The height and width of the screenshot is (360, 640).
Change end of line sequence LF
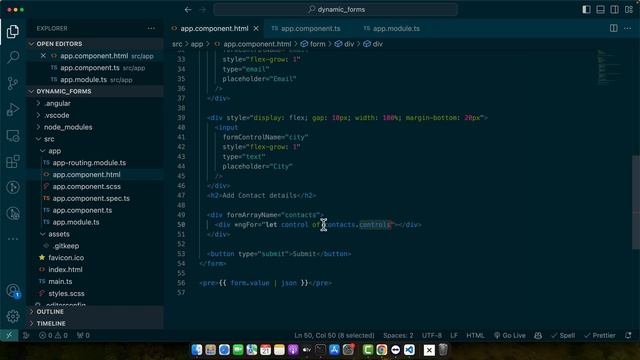(x=454, y=336)
